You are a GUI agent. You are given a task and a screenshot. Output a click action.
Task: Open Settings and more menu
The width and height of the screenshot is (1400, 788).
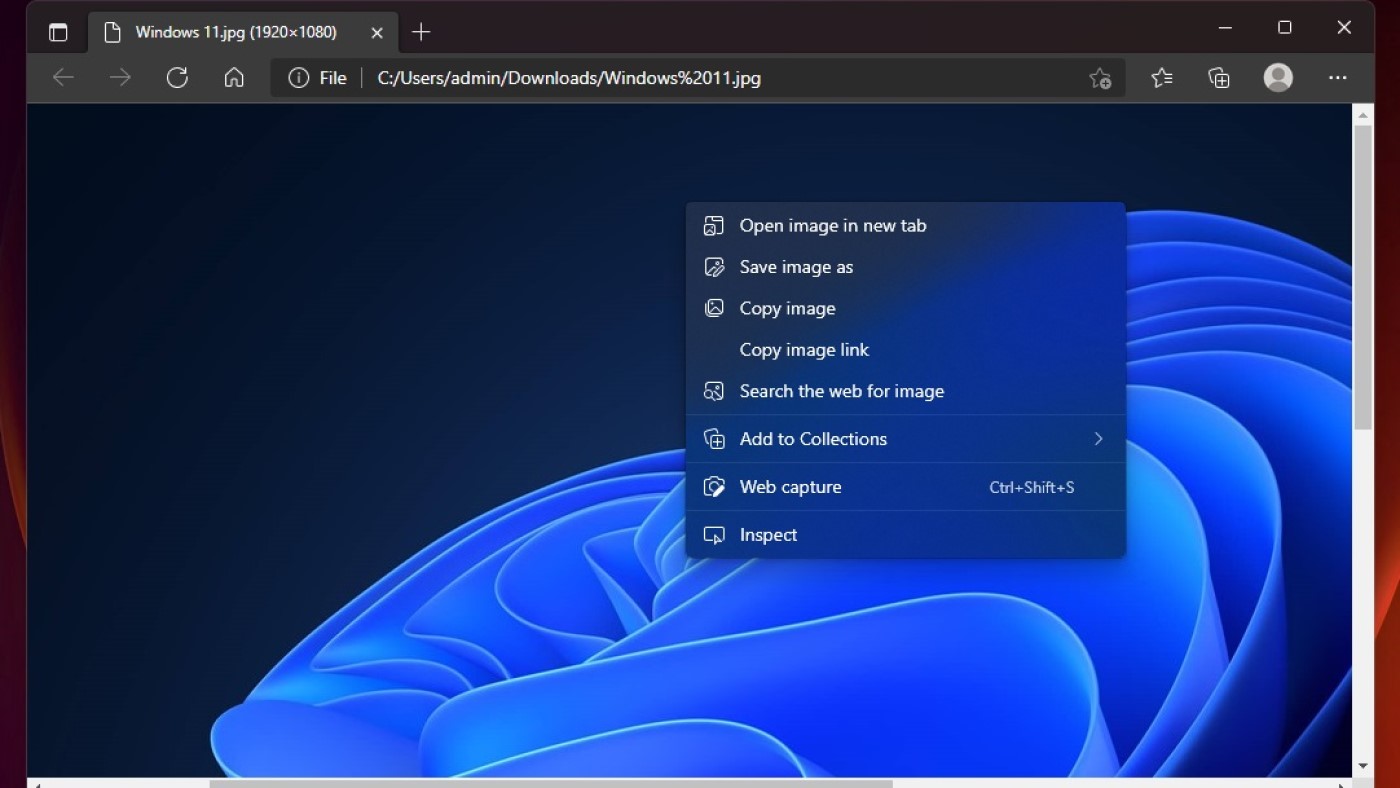point(1338,78)
